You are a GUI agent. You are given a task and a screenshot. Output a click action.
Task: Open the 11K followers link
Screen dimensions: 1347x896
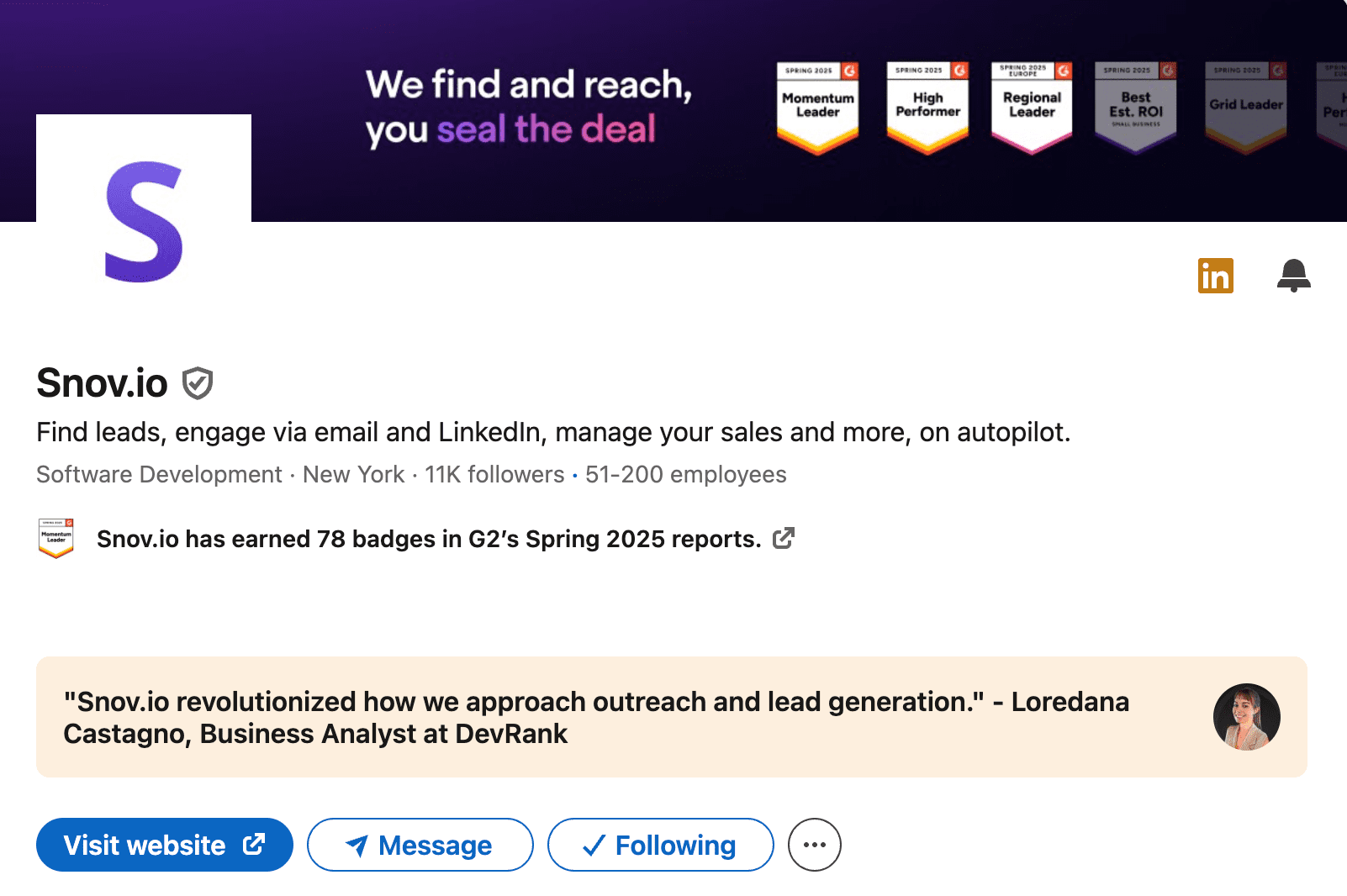point(494,475)
